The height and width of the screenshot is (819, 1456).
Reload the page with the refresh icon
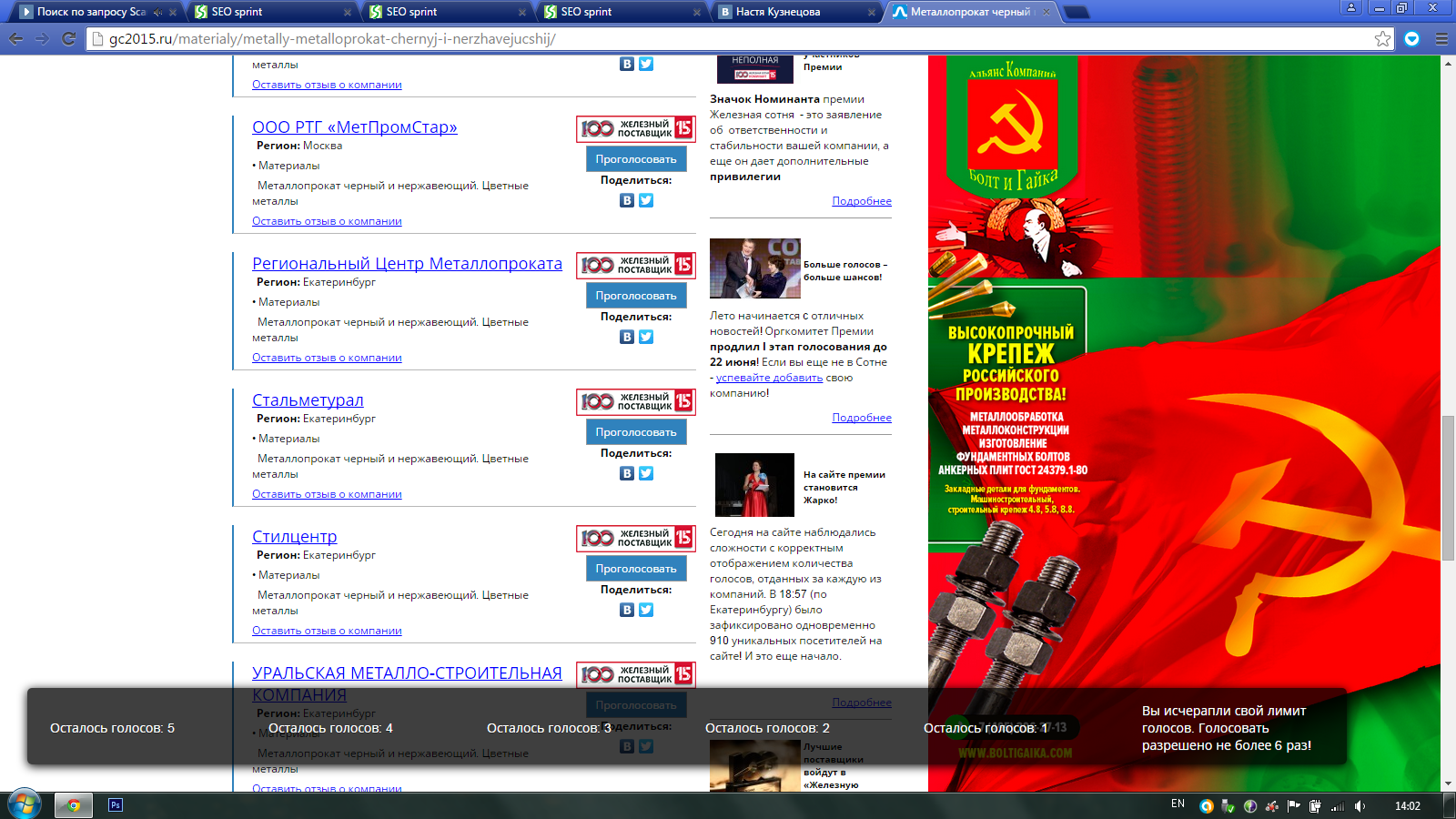click(68, 39)
